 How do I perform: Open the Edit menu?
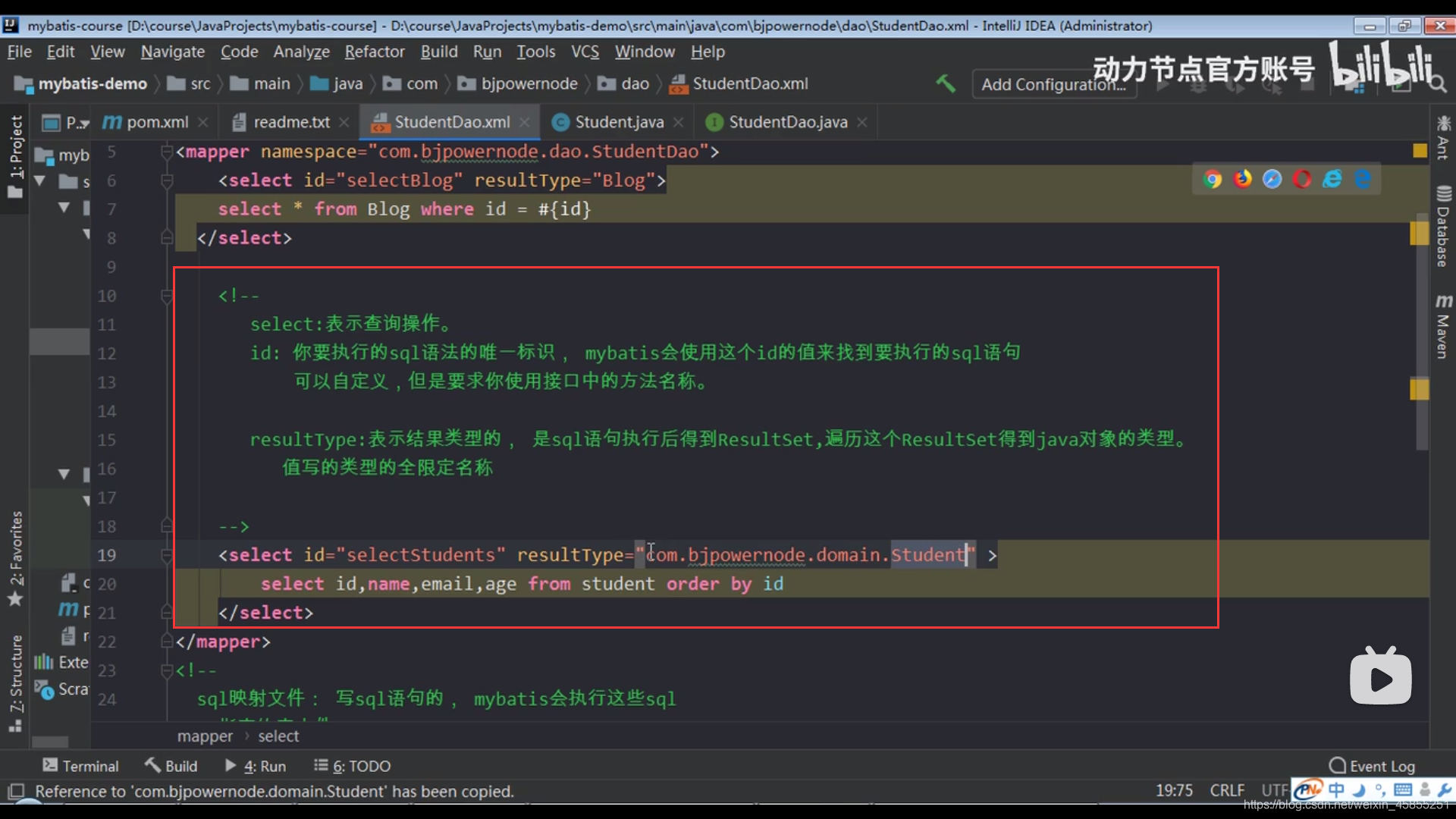click(x=61, y=52)
